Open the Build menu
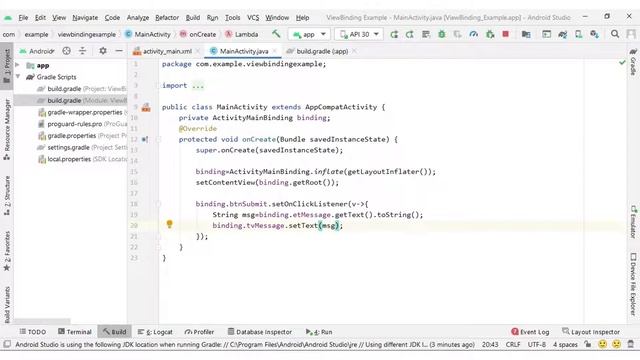 193,18
